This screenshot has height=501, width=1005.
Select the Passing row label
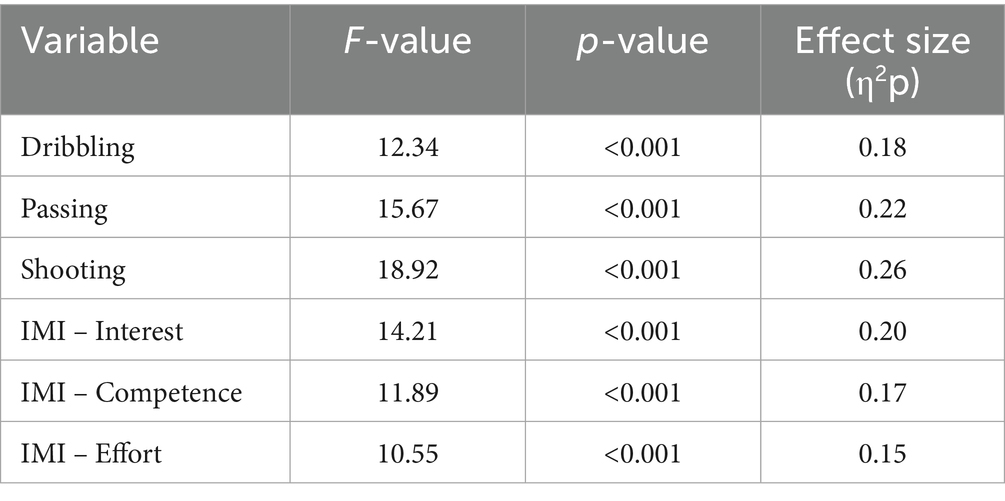[64, 208]
